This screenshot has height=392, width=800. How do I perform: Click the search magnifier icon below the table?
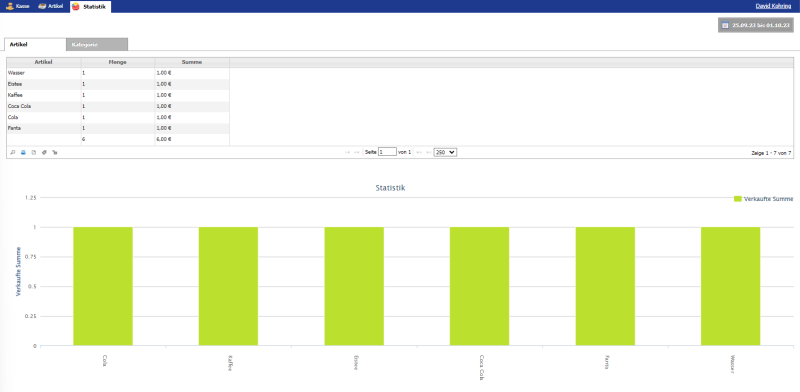[x=13, y=152]
